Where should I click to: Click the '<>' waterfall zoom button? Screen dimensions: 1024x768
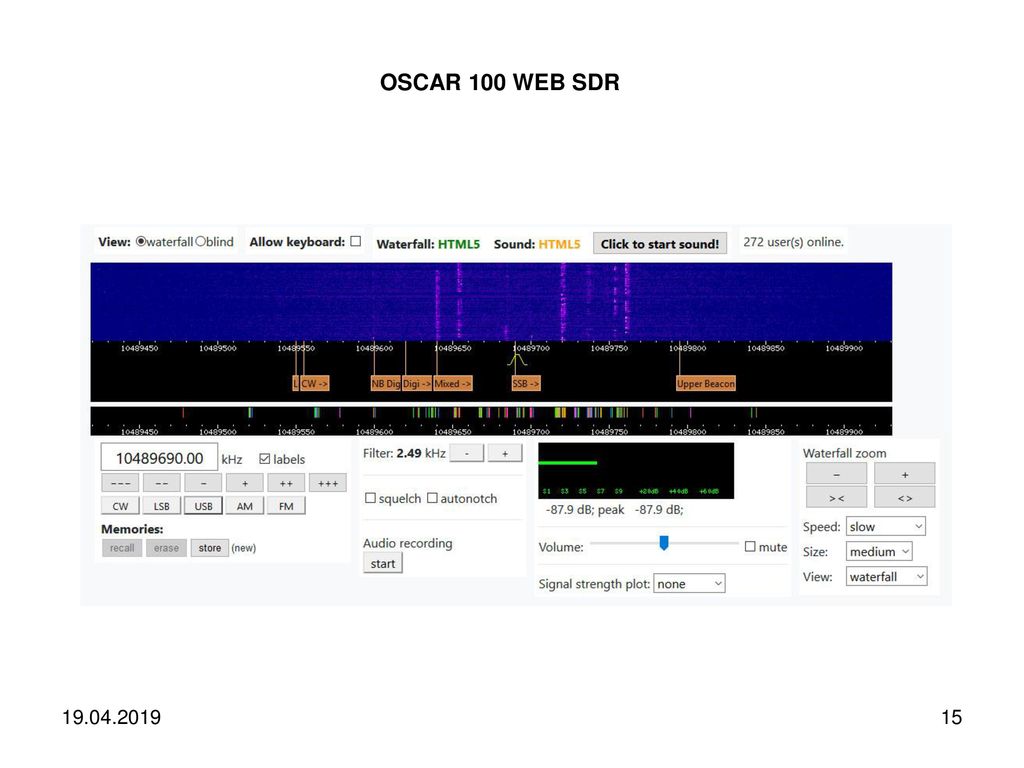(904, 498)
